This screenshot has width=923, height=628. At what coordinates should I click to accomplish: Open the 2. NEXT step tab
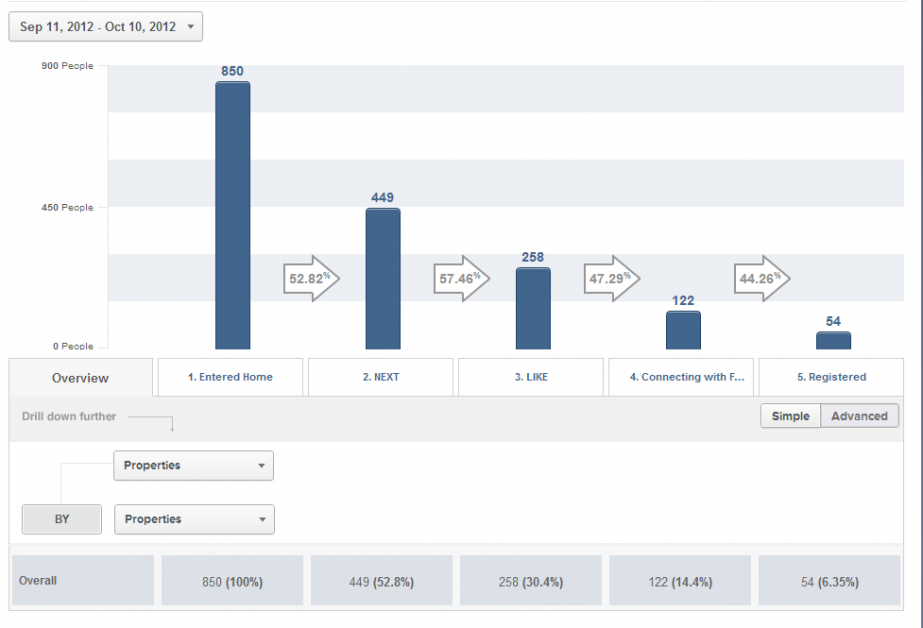(x=380, y=377)
